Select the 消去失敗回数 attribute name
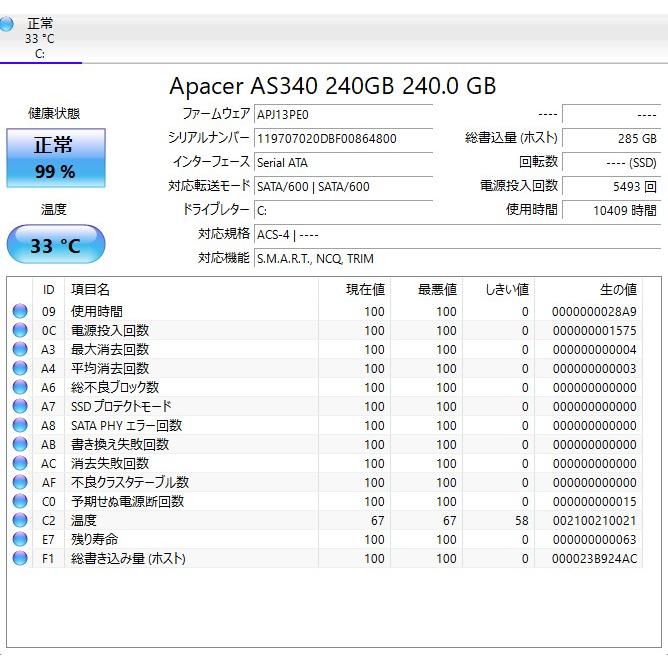668x668 pixels. coord(110,463)
